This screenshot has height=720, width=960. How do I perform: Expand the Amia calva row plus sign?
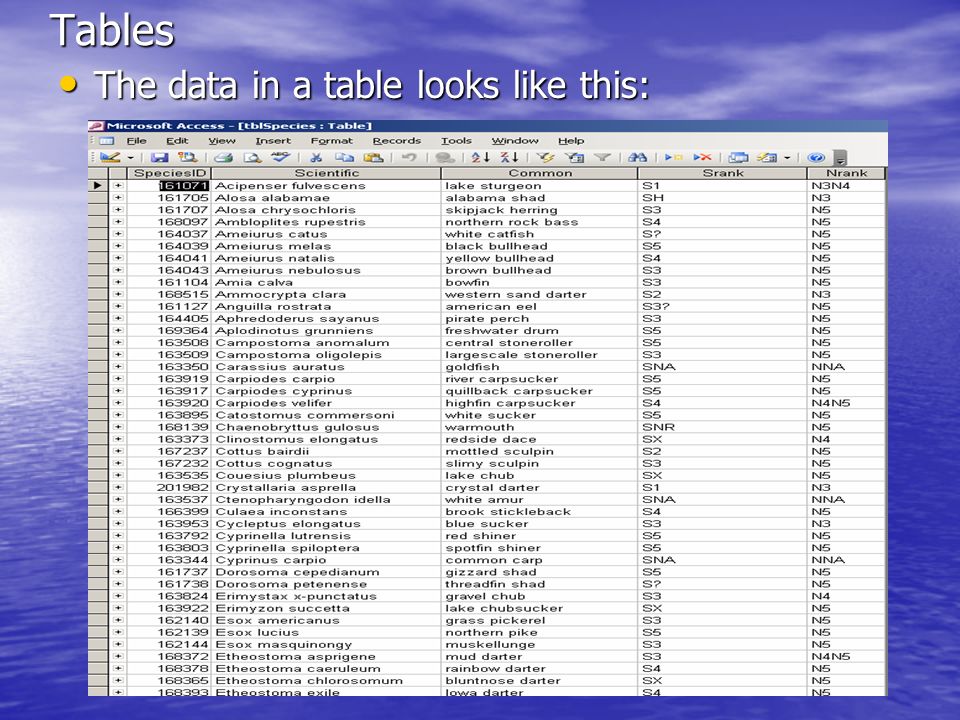(118, 282)
